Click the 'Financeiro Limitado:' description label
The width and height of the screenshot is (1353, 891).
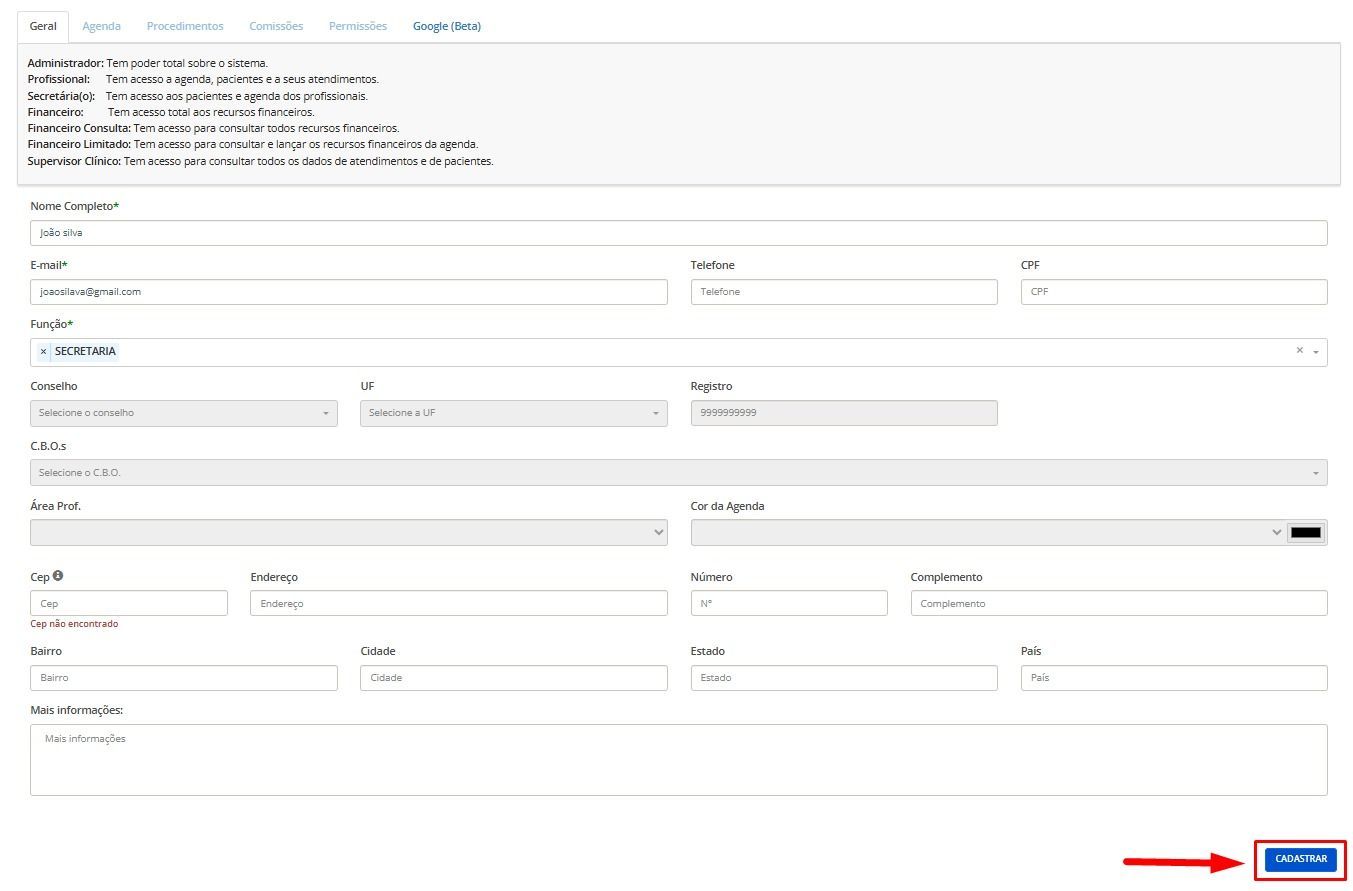[79, 144]
